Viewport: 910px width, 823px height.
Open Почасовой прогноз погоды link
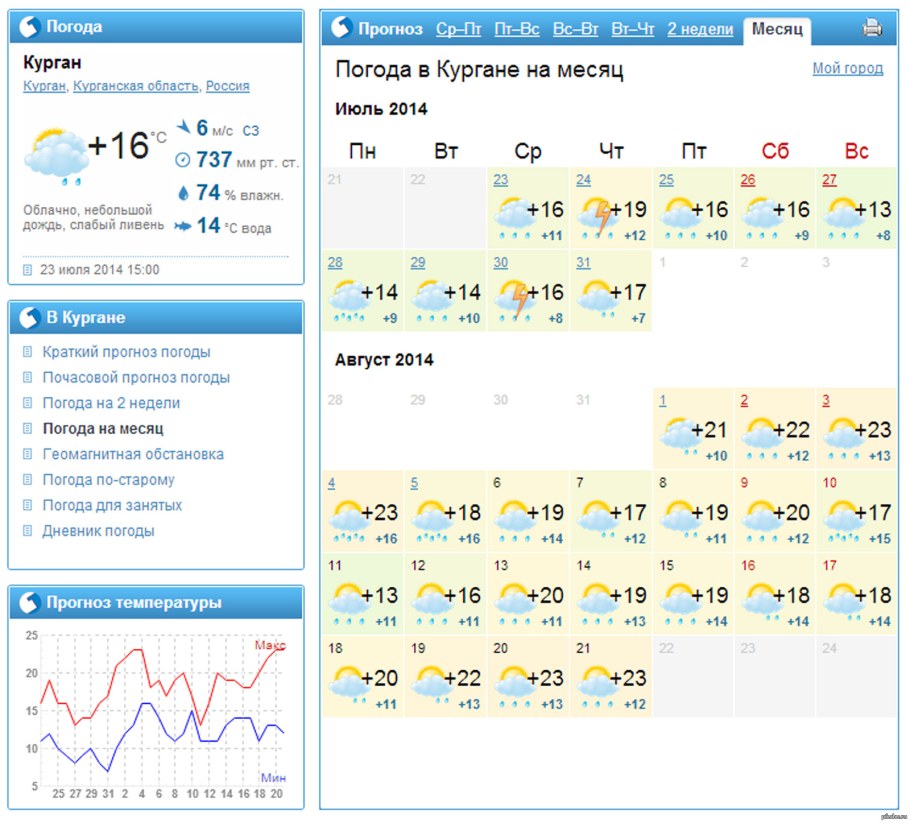point(136,378)
